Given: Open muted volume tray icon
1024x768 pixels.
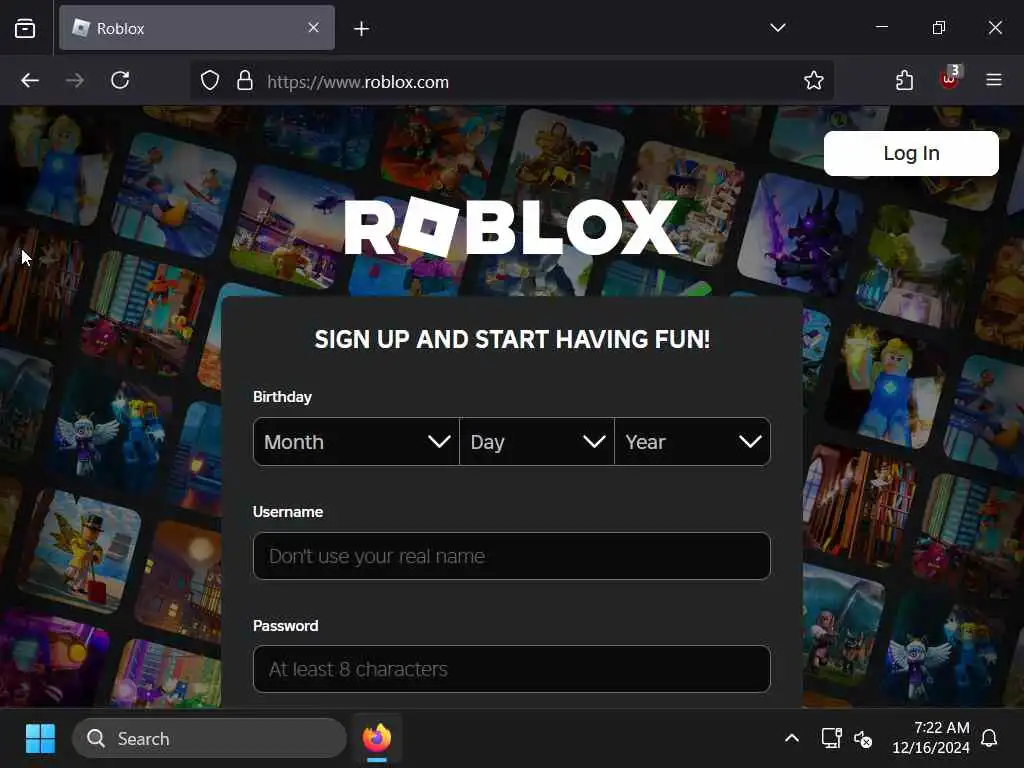Looking at the screenshot, I should (863, 739).
